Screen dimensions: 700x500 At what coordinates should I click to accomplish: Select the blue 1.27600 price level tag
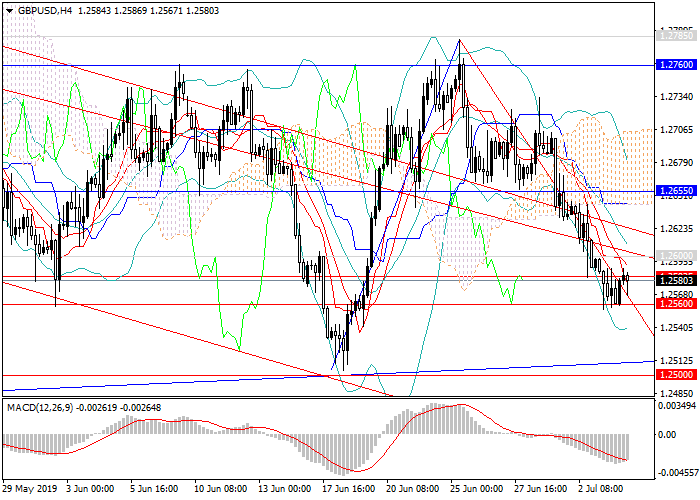675,64
